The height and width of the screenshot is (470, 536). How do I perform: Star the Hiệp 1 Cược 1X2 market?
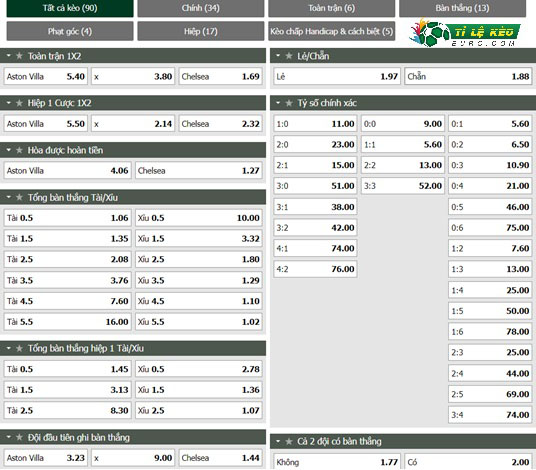point(19,103)
